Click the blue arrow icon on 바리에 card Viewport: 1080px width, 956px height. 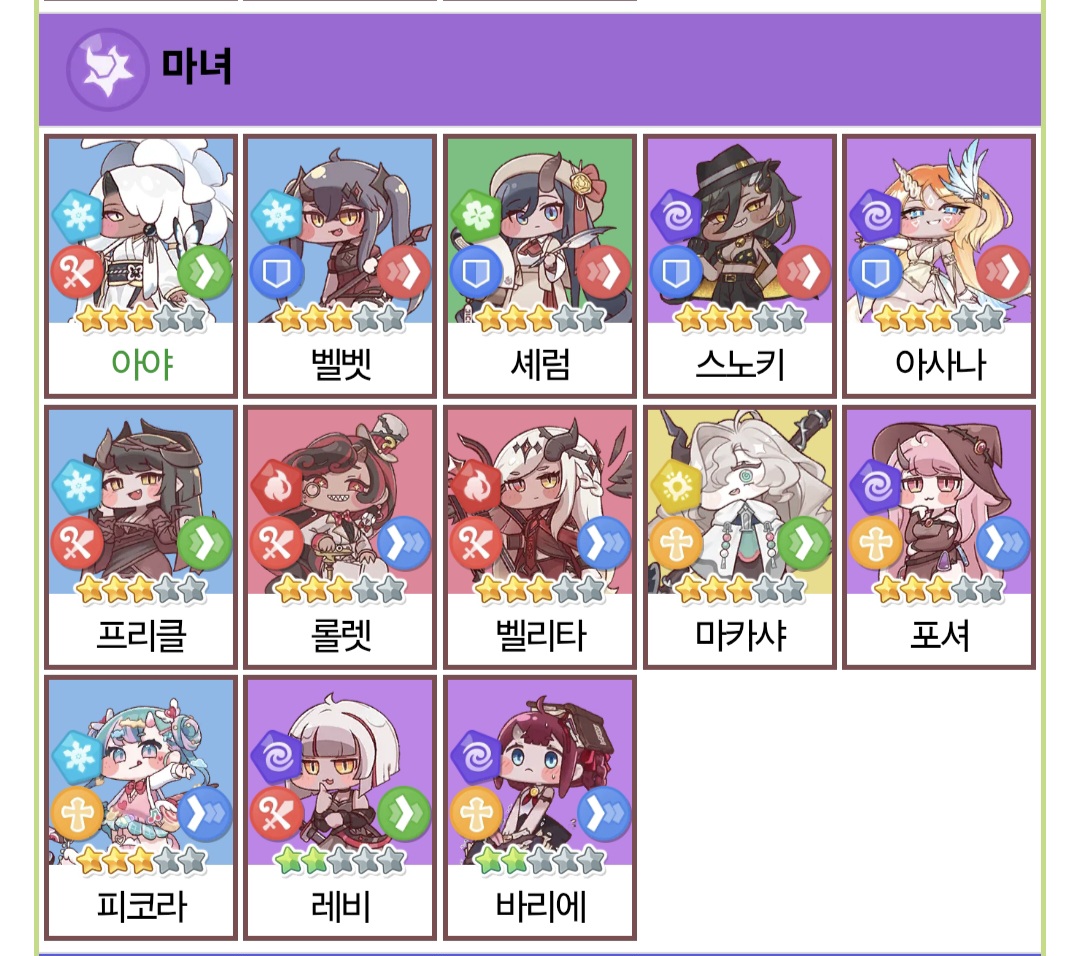click(x=604, y=813)
